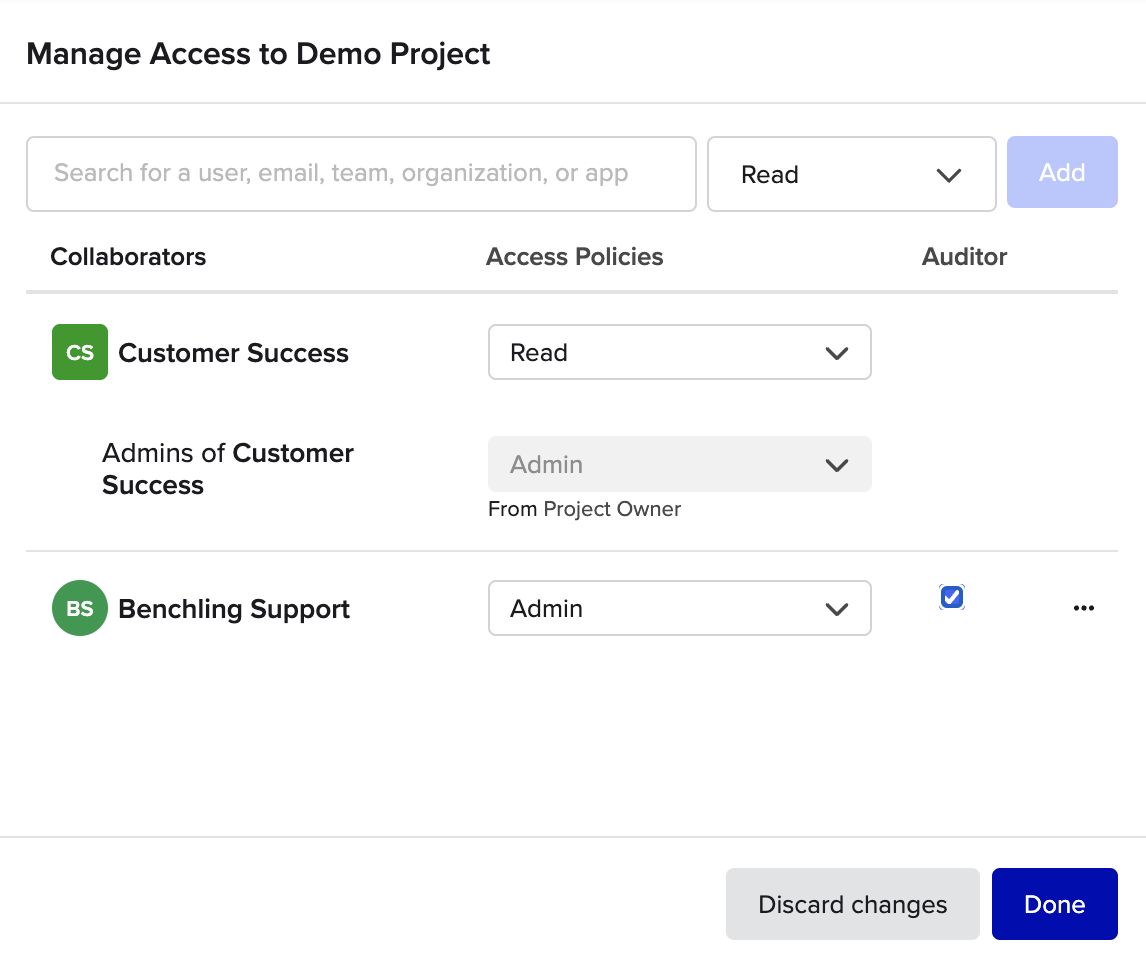Click the Collaborators column header
Image resolution: width=1146 pixels, height=968 pixels.
pyautogui.click(x=128, y=257)
